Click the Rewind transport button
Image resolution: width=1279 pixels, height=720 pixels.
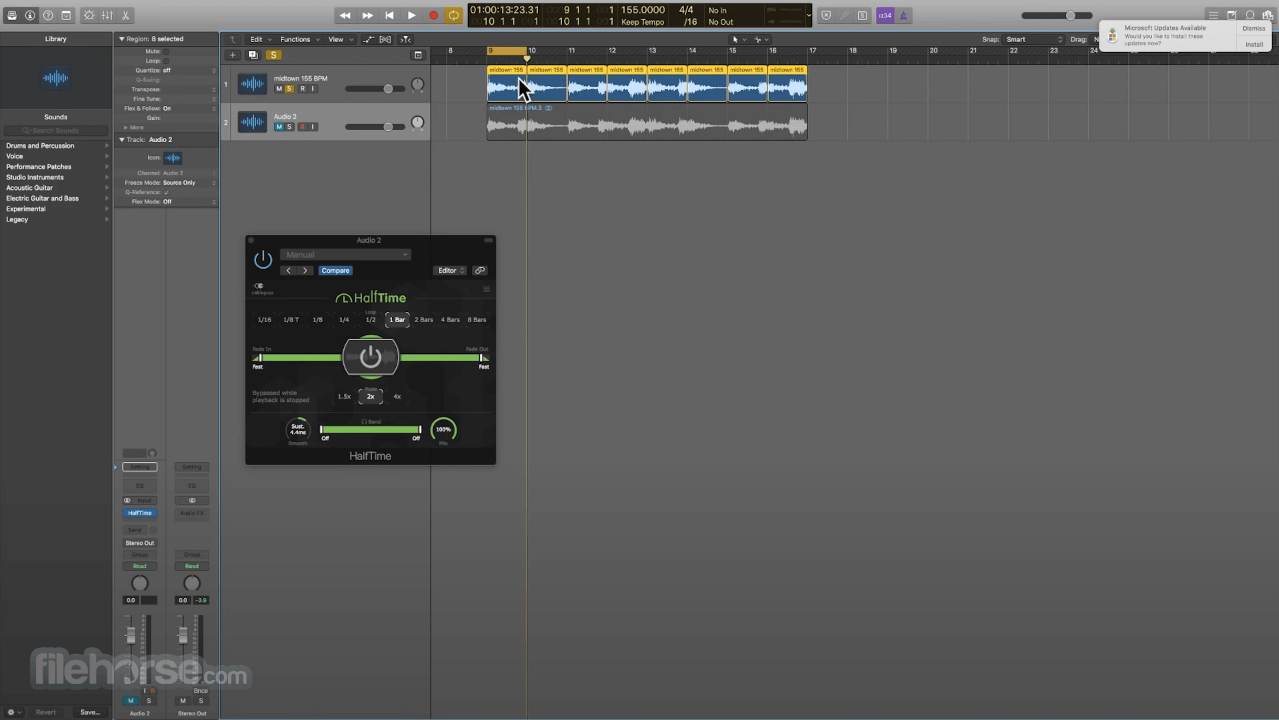point(345,15)
